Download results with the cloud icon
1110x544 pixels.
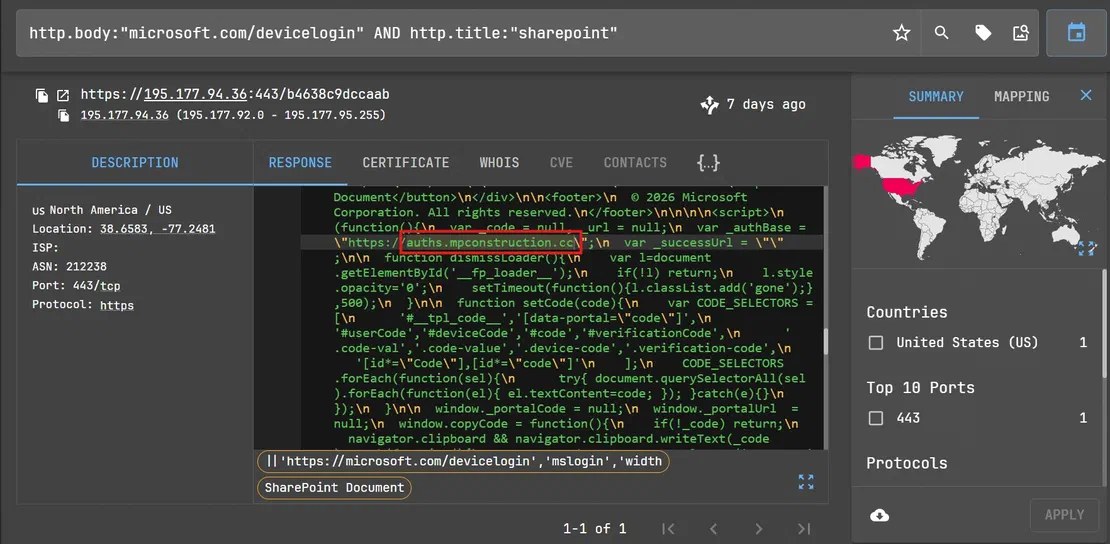879,515
